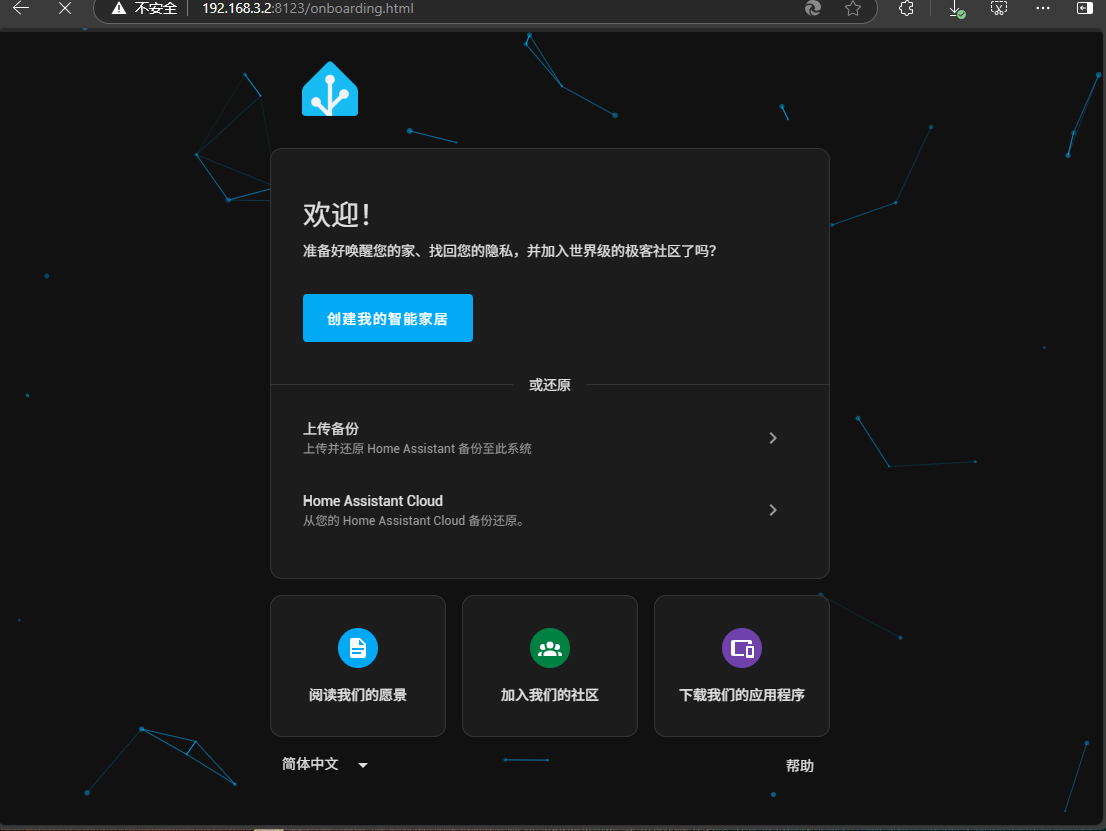The image size is (1106, 831).
Task: Click the not-secure warning triangle icon
Action: coord(119,9)
